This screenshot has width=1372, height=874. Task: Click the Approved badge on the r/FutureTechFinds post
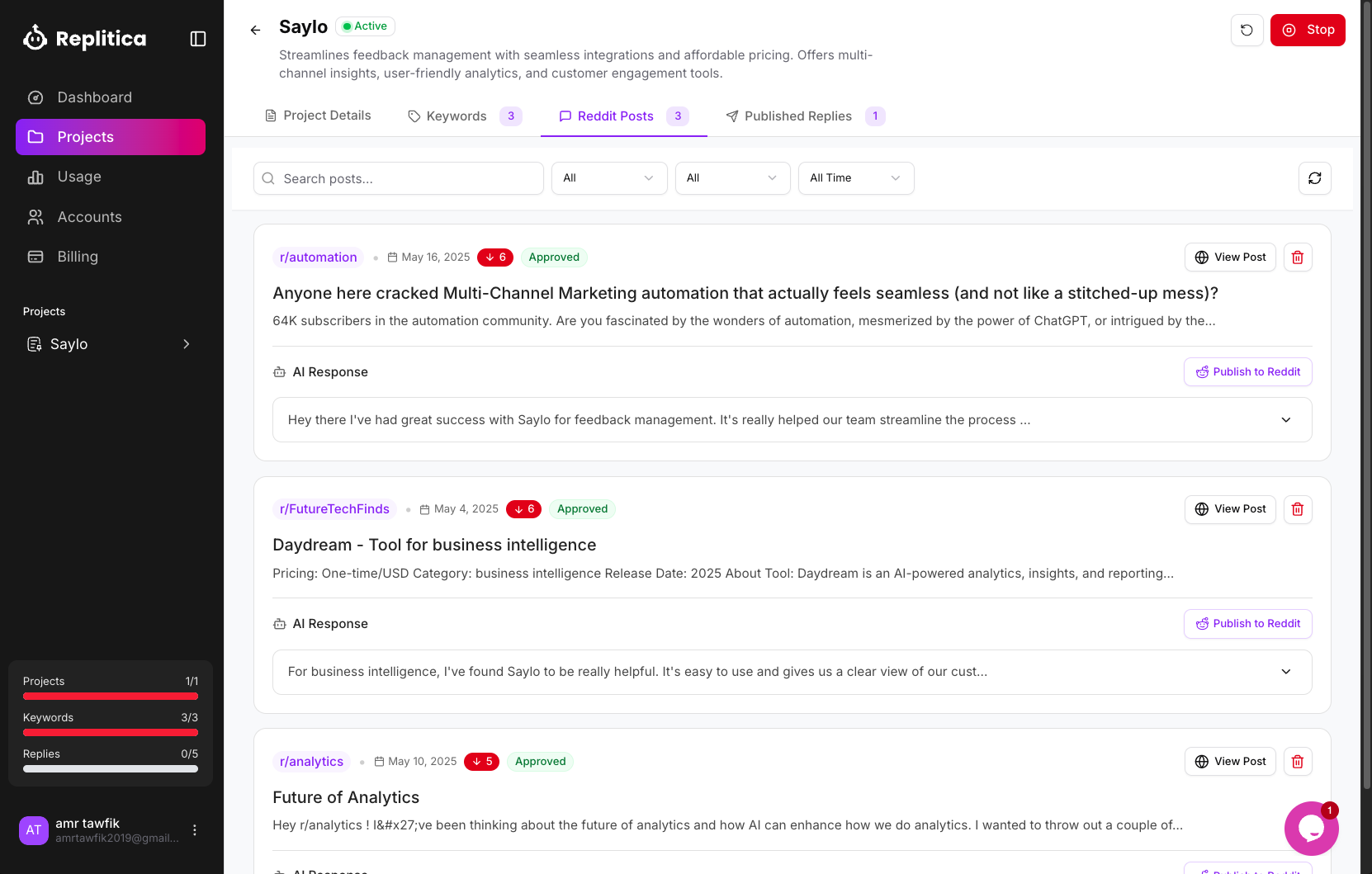(x=582, y=509)
